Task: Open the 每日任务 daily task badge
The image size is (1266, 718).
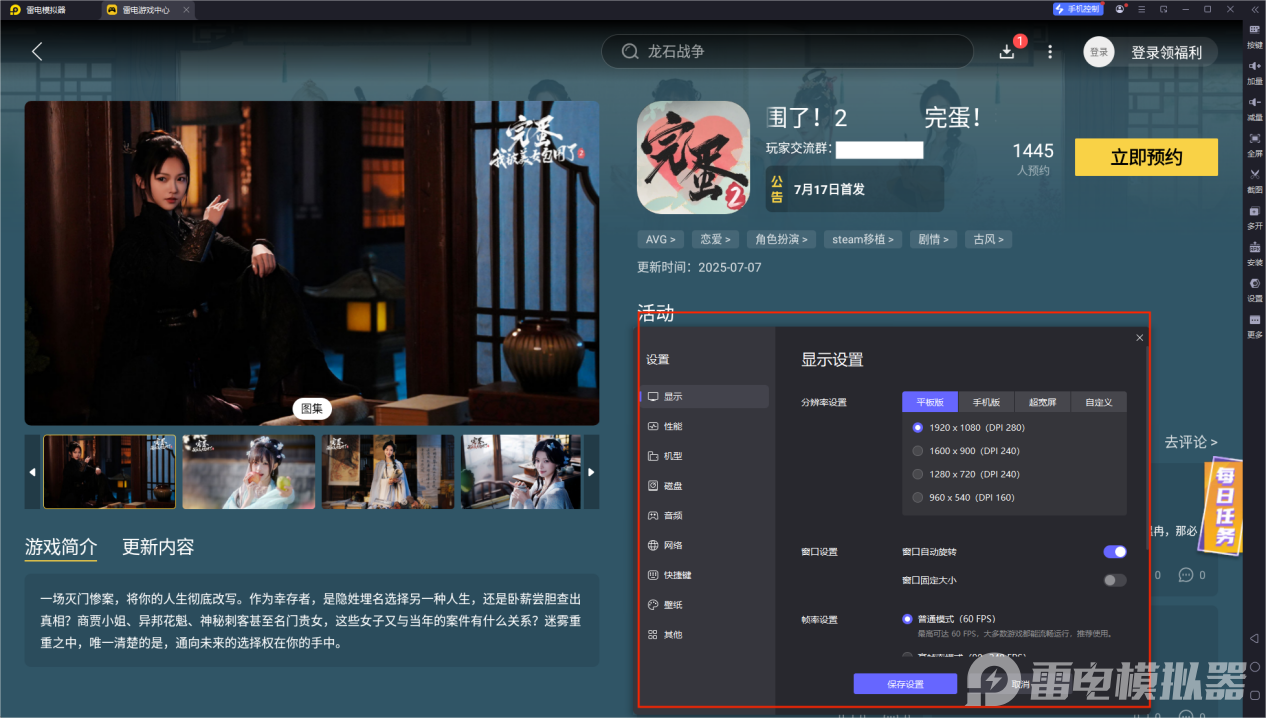Action: point(1223,508)
